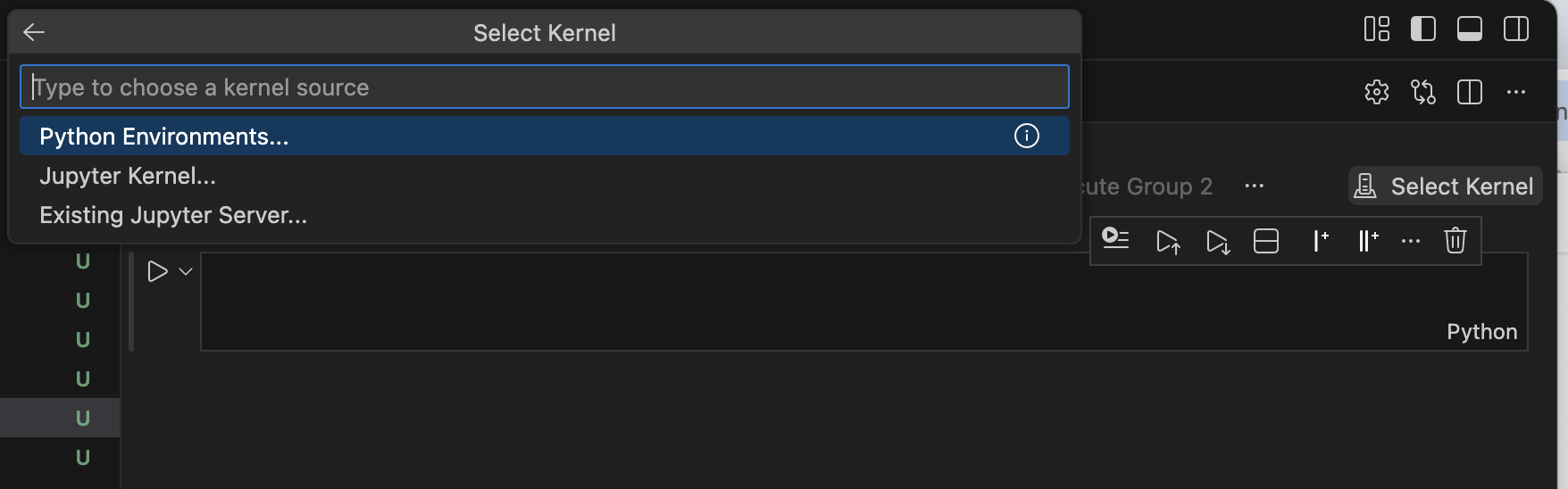The width and height of the screenshot is (1568, 489).
Task: Change cell language mode Python label
Action: pos(1481,332)
